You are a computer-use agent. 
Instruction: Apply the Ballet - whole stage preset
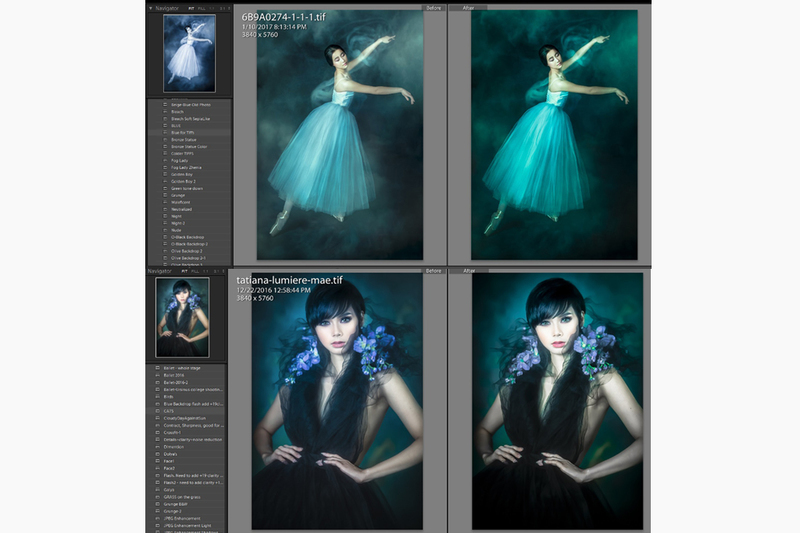[182, 368]
